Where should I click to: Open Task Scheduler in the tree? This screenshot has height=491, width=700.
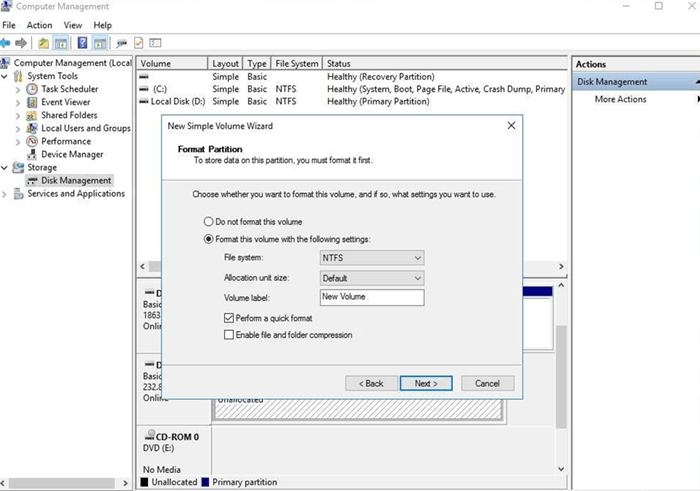click(69, 89)
